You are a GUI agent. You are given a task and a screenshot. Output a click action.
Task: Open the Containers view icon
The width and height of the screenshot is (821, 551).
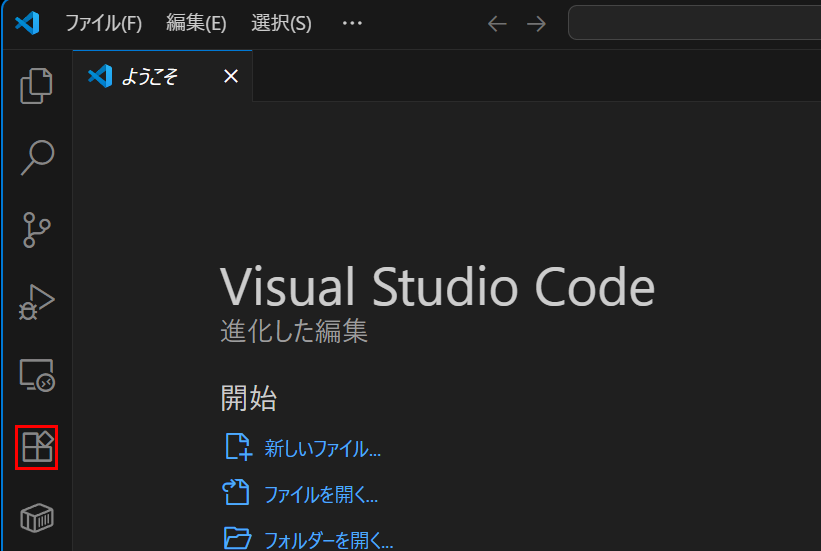click(37, 518)
